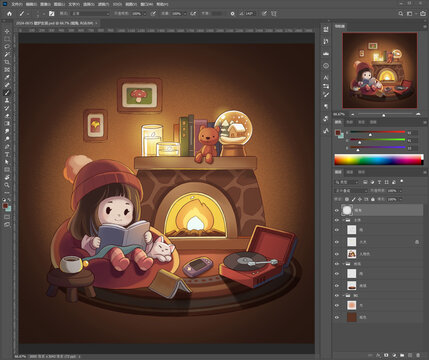Select the Move tool in the toolbox
The height and width of the screenshot is (360, 429).
[7, 31]
